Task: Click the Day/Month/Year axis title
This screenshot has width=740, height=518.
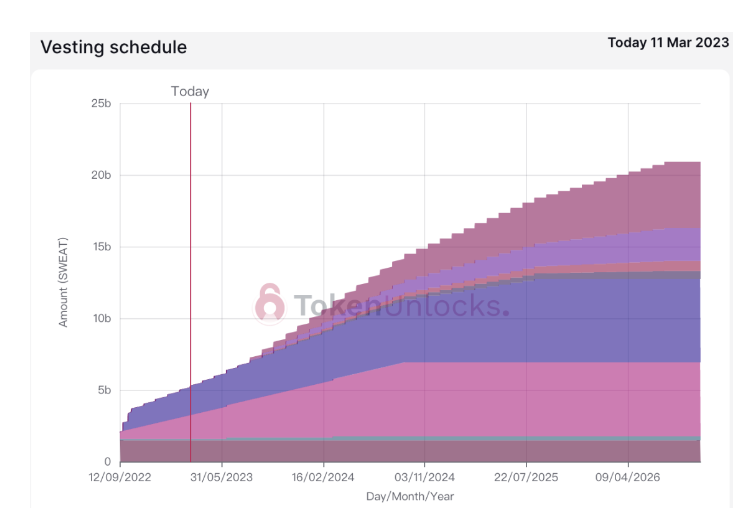Action: click(x=410, y=496)
